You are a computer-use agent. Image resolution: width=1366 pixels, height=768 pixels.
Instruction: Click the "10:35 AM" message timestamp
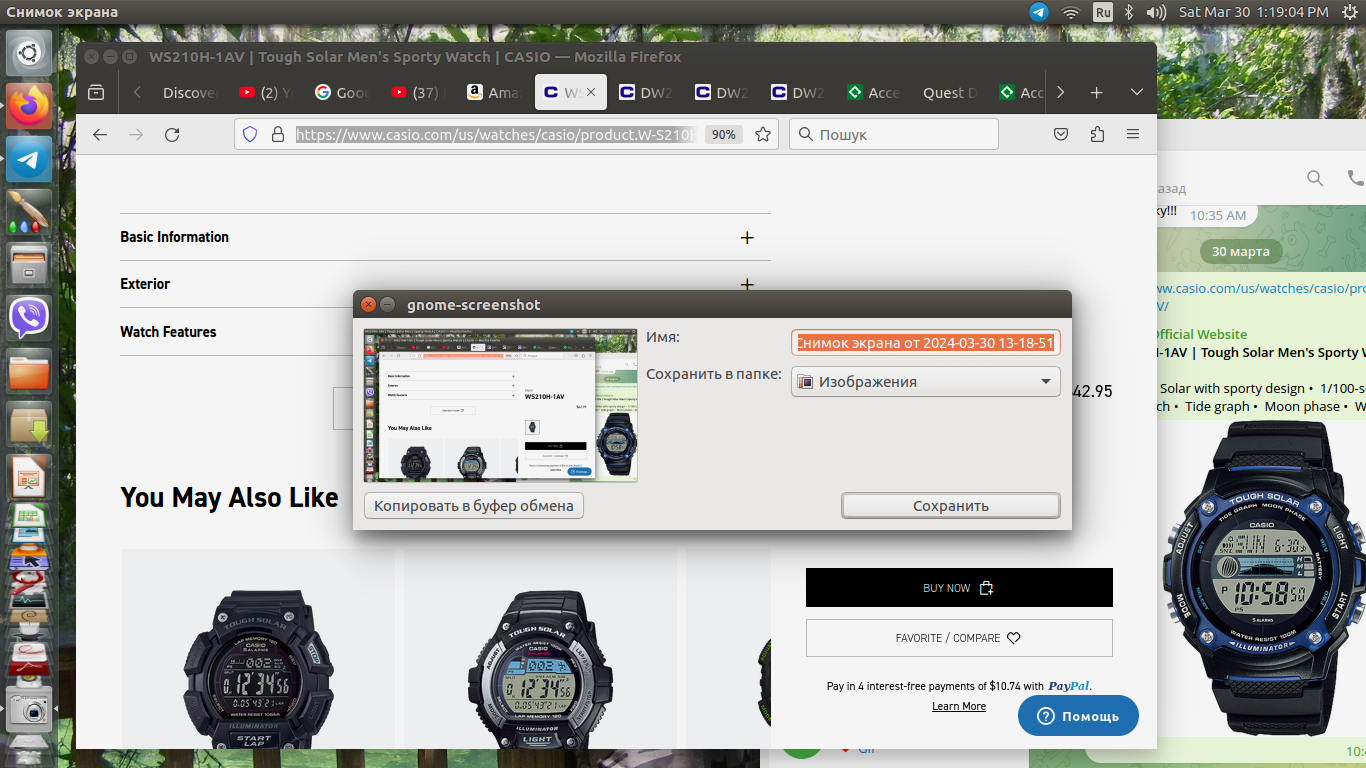(1218, 215)
